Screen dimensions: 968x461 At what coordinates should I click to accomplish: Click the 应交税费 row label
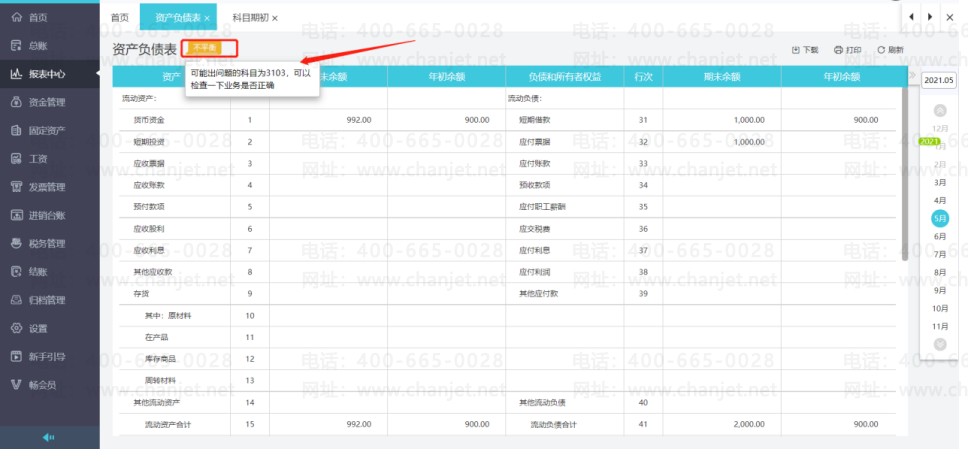pos(535,228)
